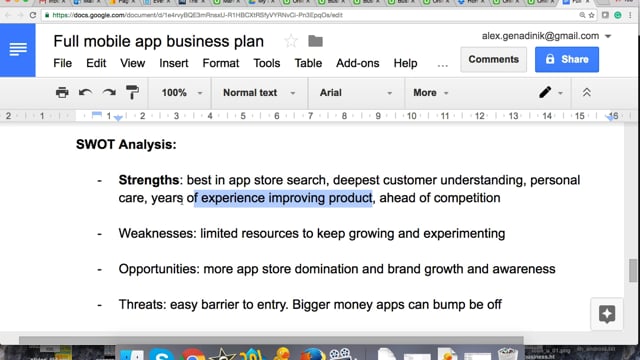Open the Table menu

point(308,63)
